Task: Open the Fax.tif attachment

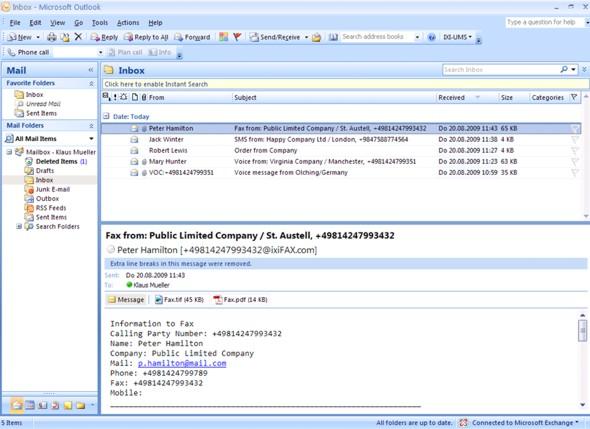Action: pyautogui.click(x=179, y=300)
